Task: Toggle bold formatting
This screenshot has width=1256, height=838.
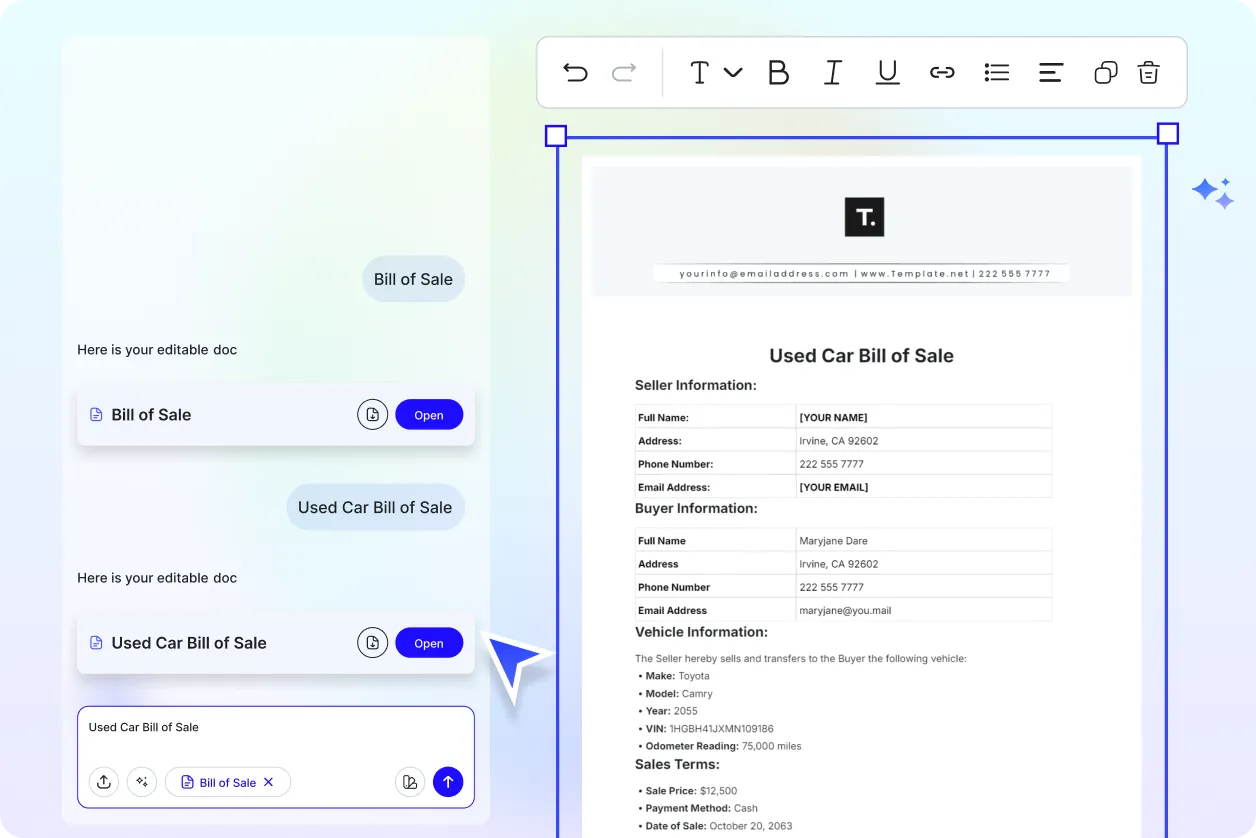Action: point(778,72)
